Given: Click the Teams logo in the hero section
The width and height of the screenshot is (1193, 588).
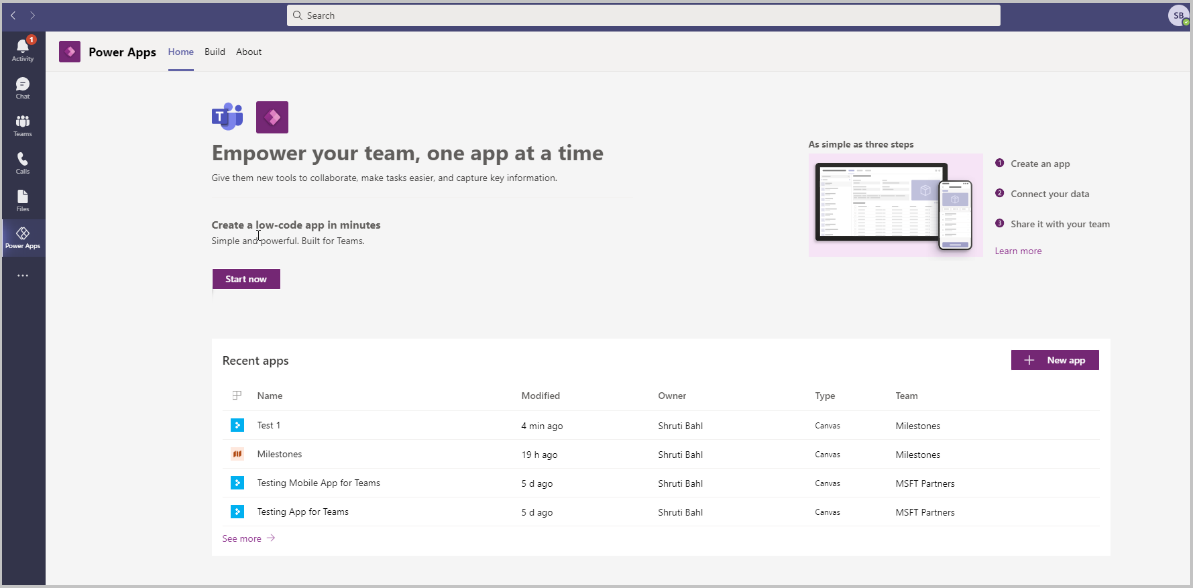Looking at the screenshot, I should pyautogui.click(x=227, y=117).
